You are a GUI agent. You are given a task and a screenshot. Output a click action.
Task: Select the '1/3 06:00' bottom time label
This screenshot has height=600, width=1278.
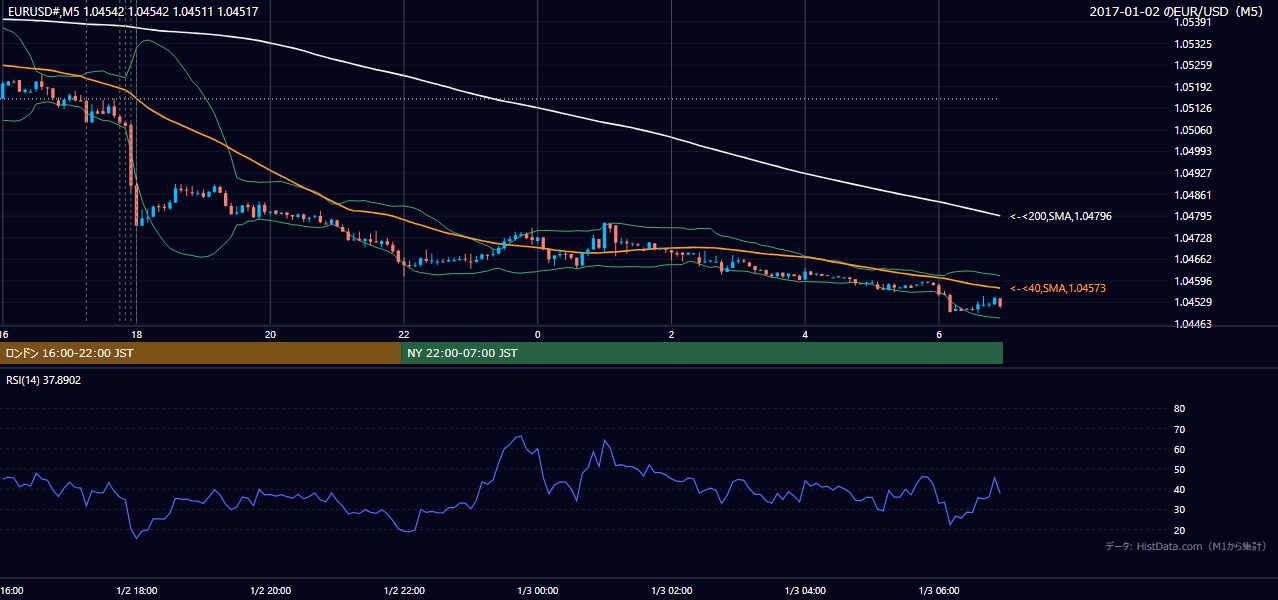click(939, 591)
